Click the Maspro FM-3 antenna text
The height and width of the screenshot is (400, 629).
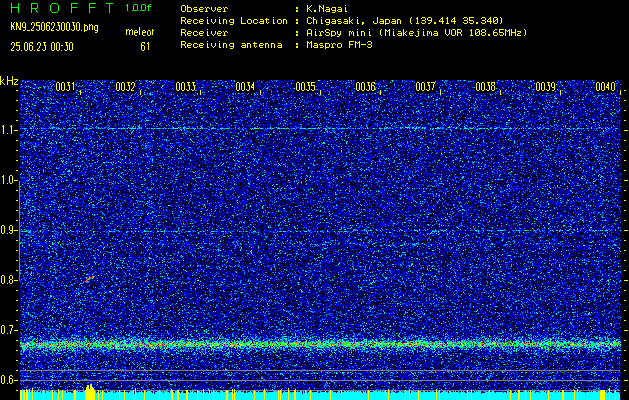click(339, 45)
